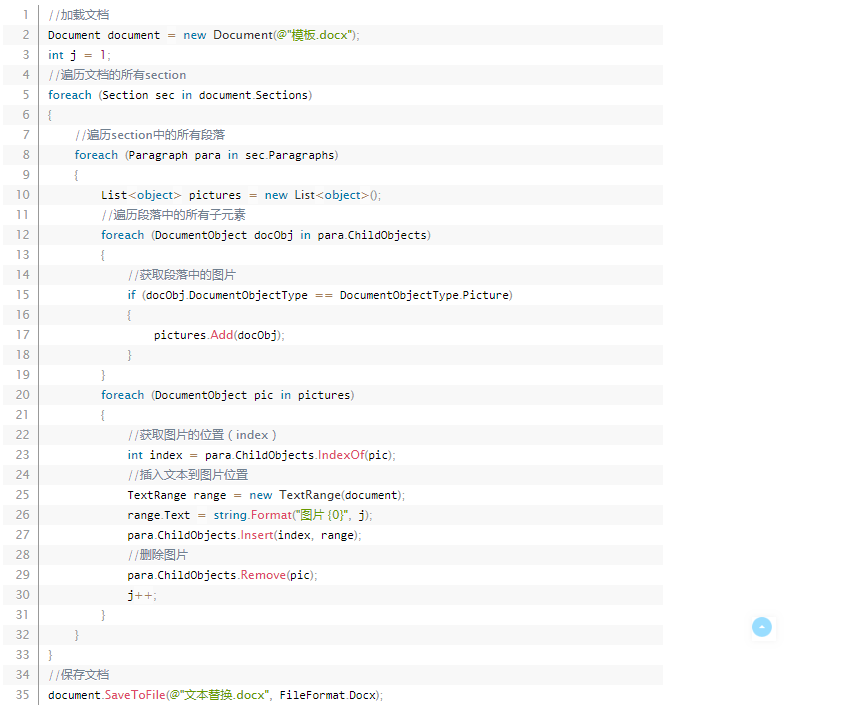852x707 pixels.
Task: Click the comment "//插入文本到图片位置"
Action: point(188,475)
